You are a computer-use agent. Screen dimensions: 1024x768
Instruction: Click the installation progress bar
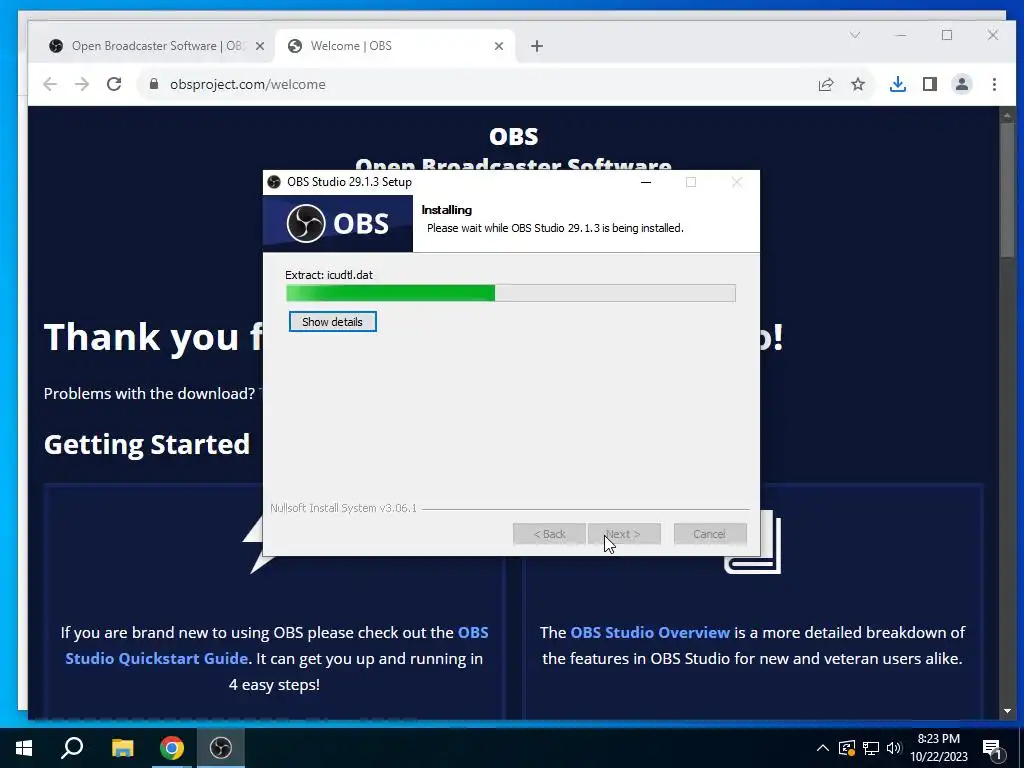(511, 293)
